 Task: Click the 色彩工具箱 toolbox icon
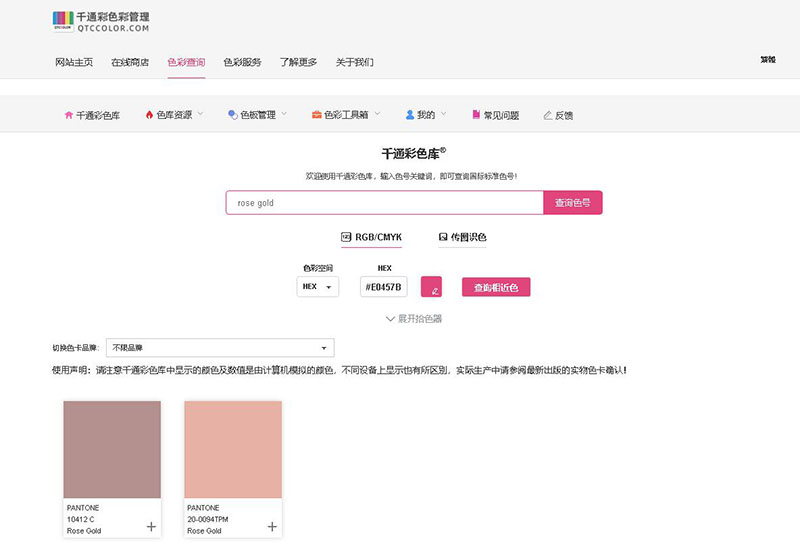[x=316, y=115]
